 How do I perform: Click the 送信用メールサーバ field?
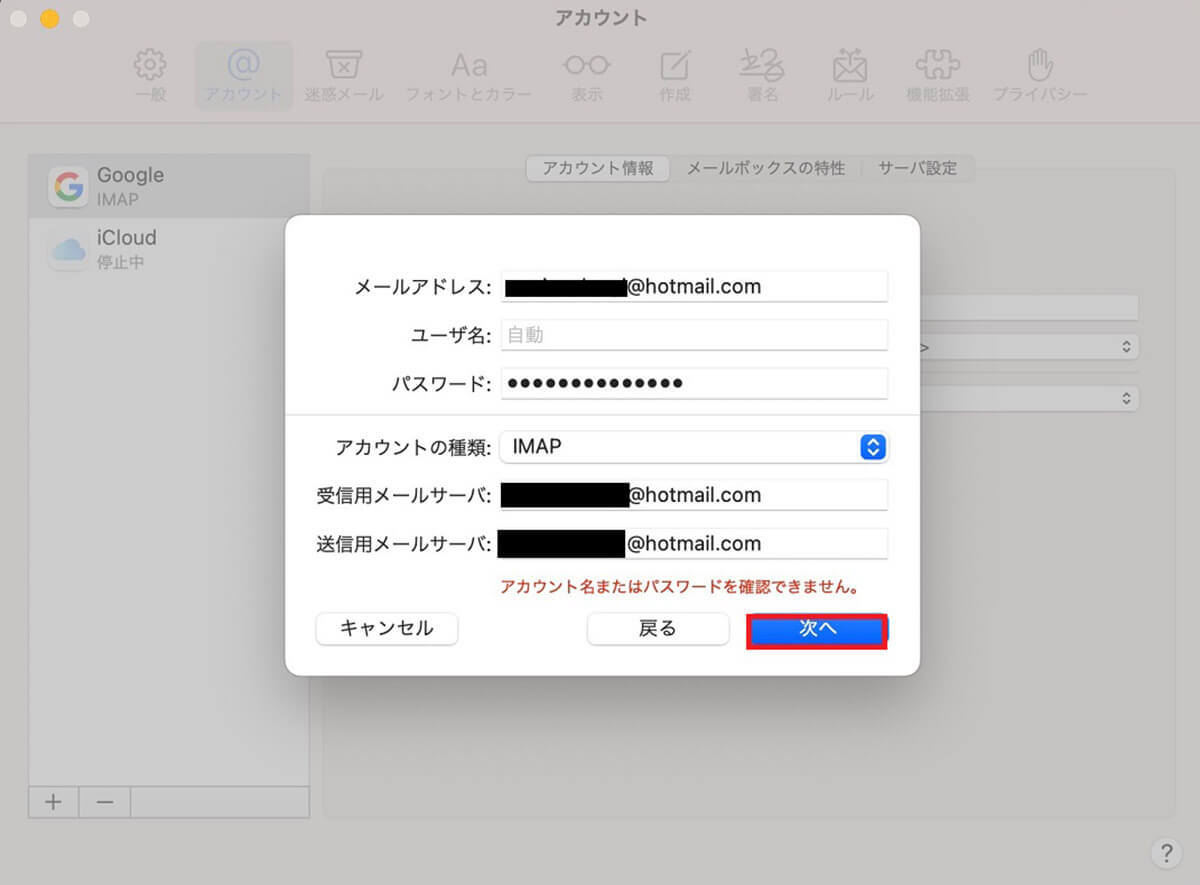point(694,543)
